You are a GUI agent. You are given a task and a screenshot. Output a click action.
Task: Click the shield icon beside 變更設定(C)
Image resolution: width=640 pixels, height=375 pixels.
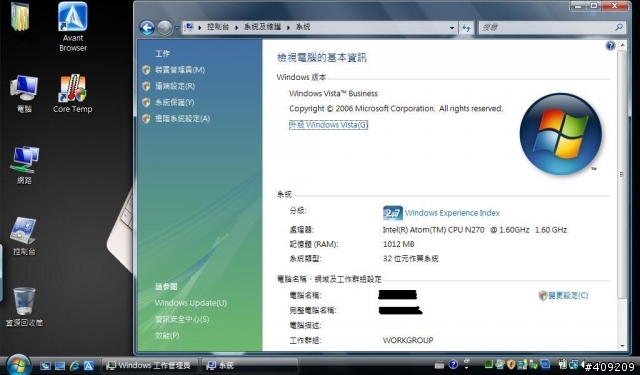(542, 295)
